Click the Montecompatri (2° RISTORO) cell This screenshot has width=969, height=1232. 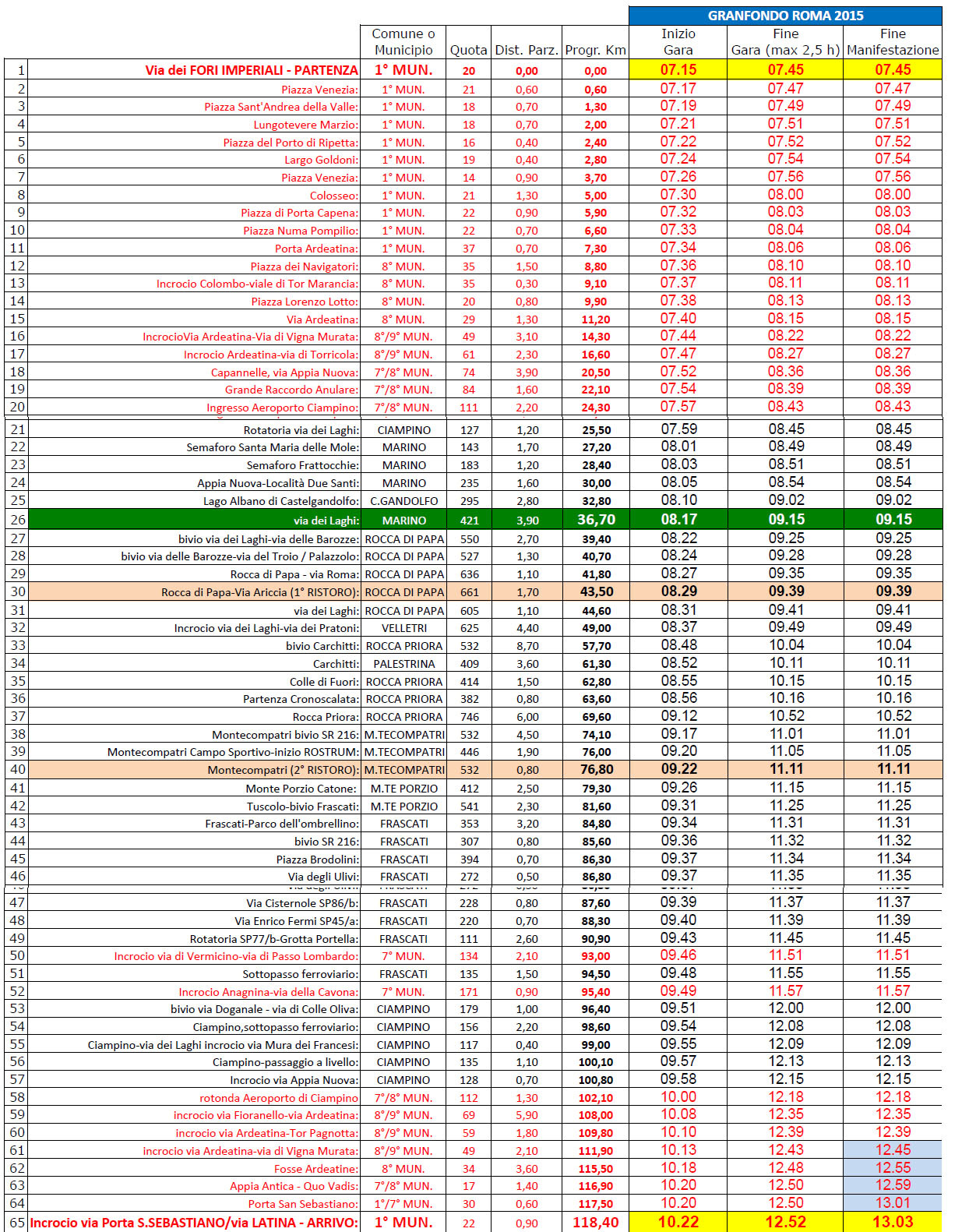coord(283,770)
